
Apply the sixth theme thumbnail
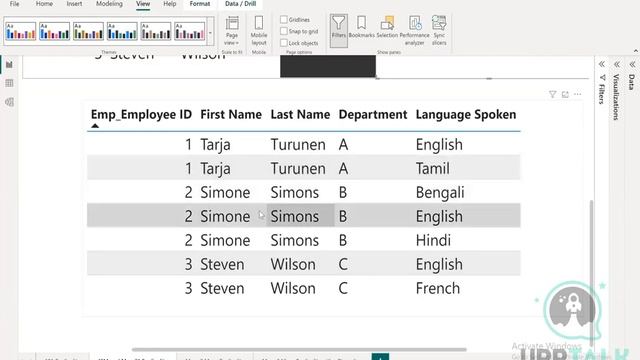click(x=190, y=31)
